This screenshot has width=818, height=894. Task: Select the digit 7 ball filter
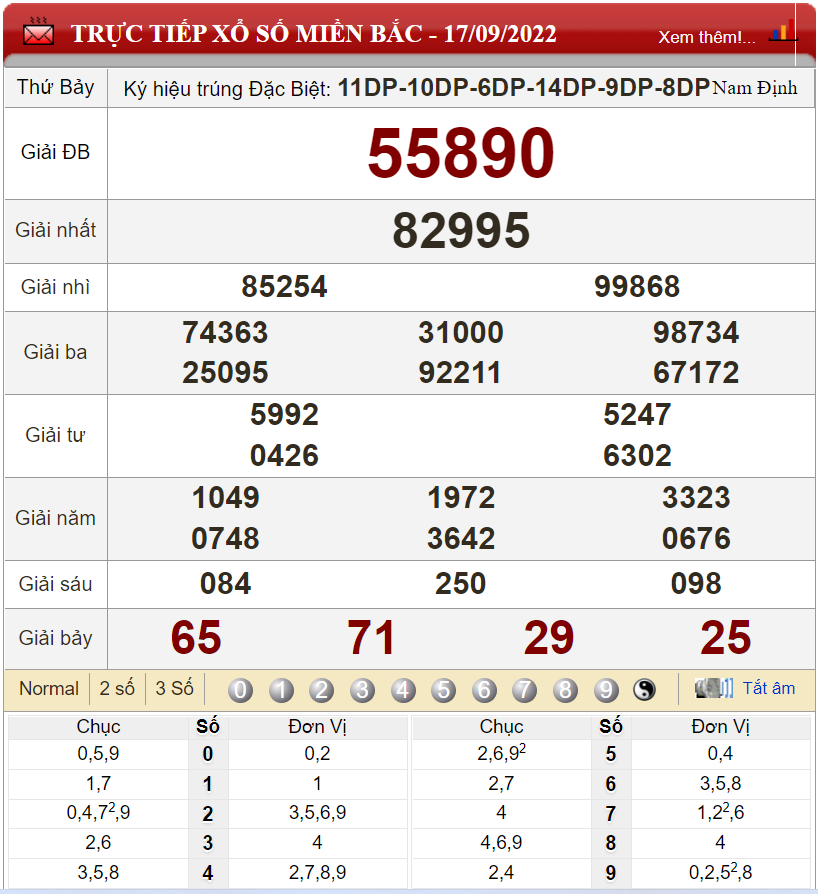[524, 690]
